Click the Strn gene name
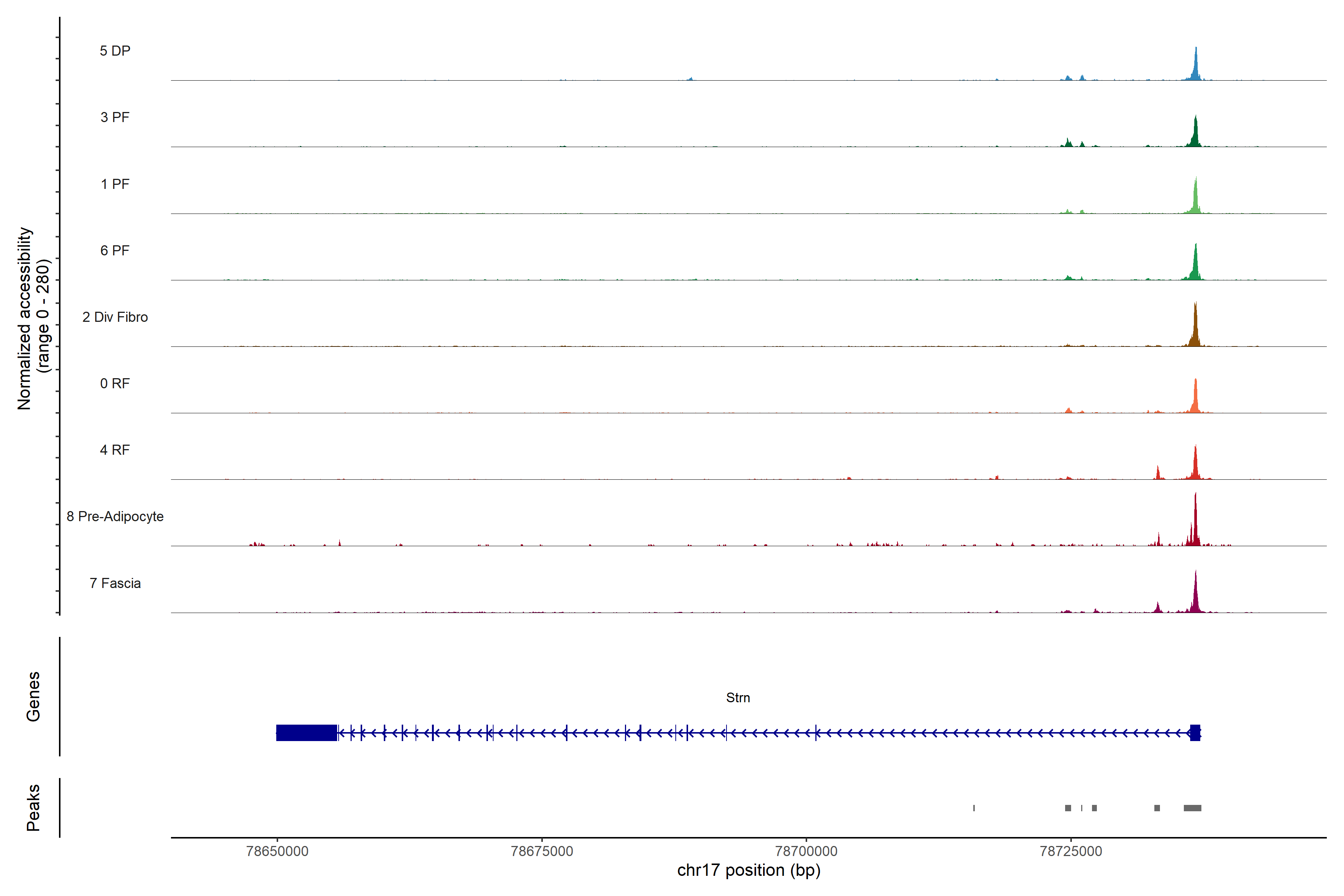Viewport: 1344px width, 896px height. click(x=738, y=698)
